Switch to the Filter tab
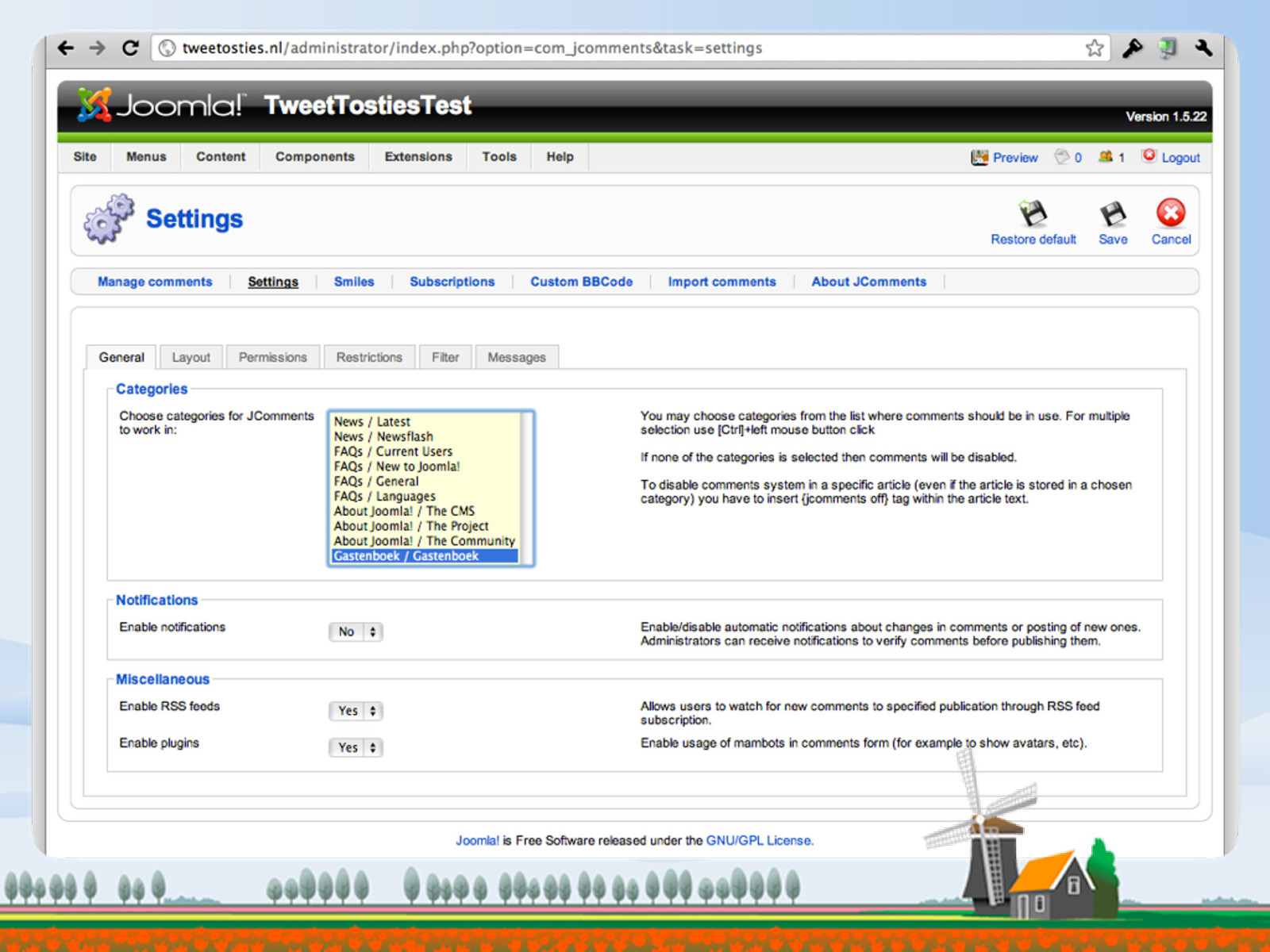The height and width of the screenshot is (952, 1270). point(445,357)
